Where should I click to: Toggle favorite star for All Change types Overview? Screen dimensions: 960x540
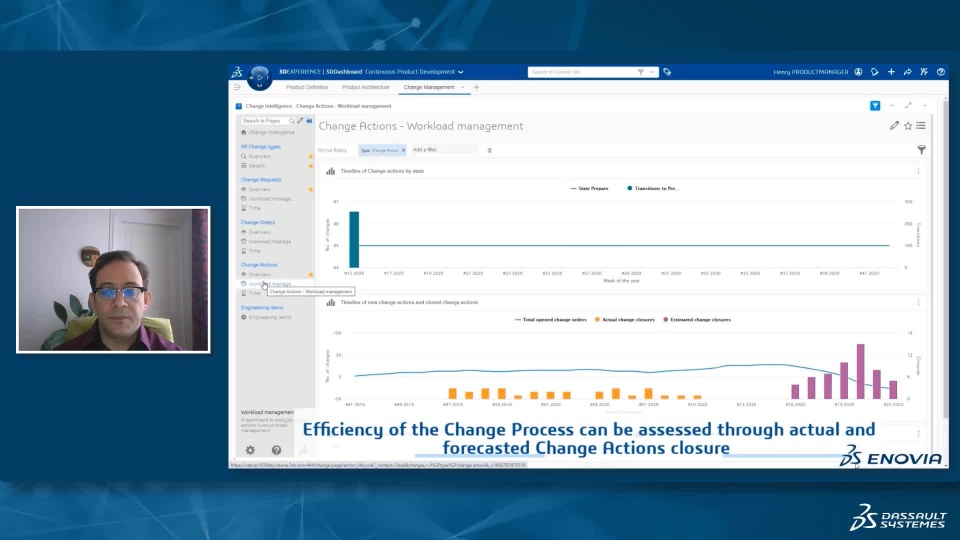(x=311, y=157)
